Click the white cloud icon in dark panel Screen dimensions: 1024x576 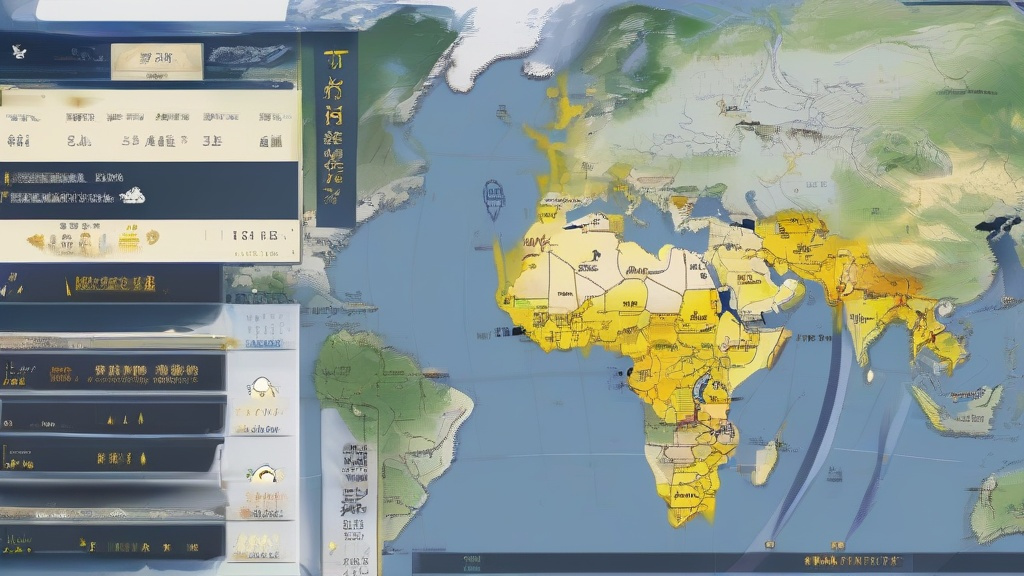click(x=132, y=196)
